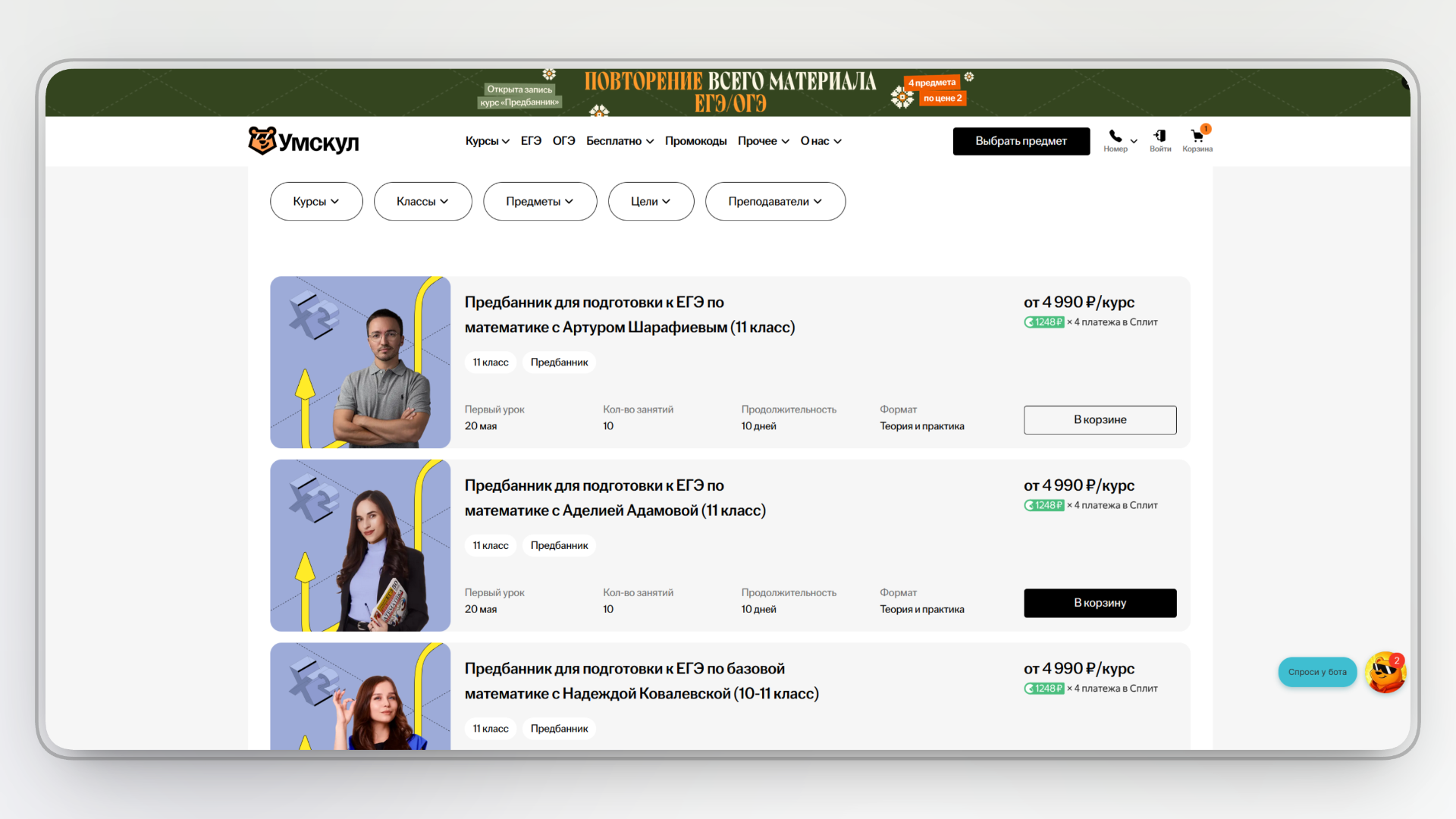The image size is (1456, 819).
Task: Click the 11 класс tag on Адамова course
Action: [491, 546]
